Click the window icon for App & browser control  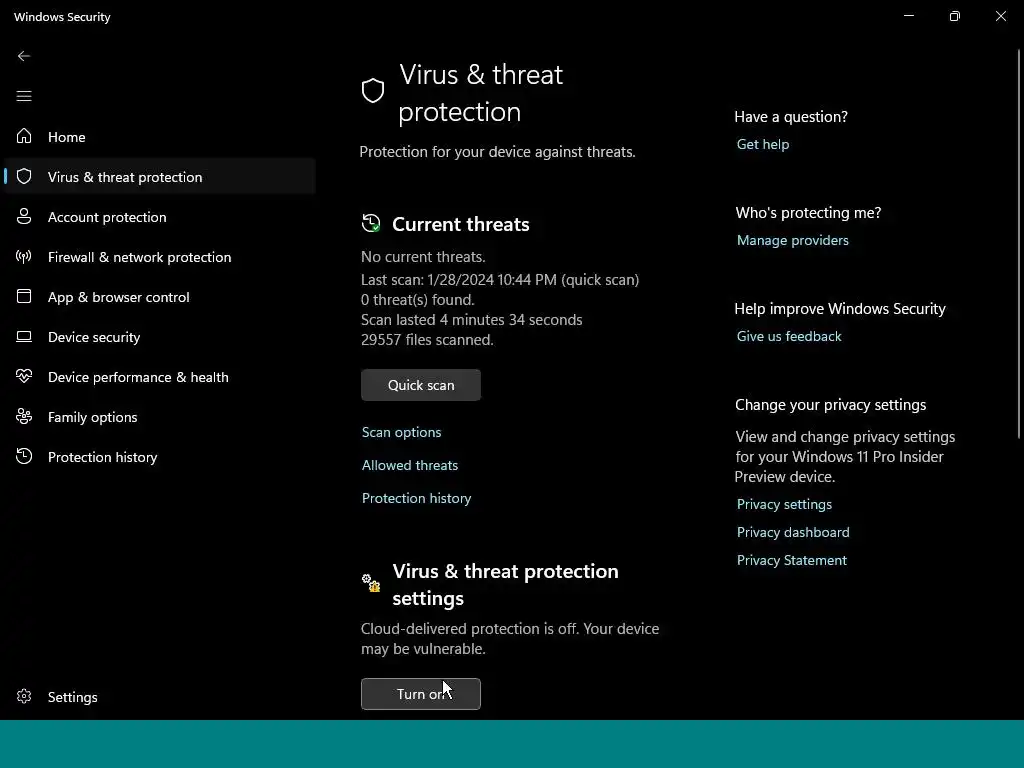click(x=24, y=296)
